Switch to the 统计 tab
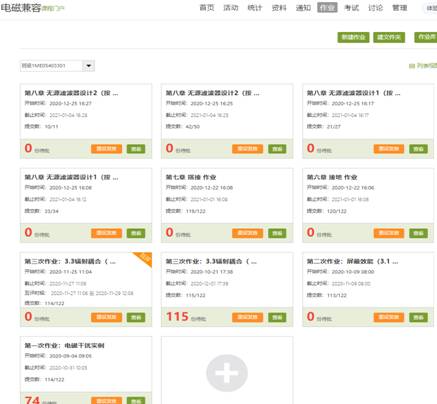The image size is (437, 404). coord(255,8)
